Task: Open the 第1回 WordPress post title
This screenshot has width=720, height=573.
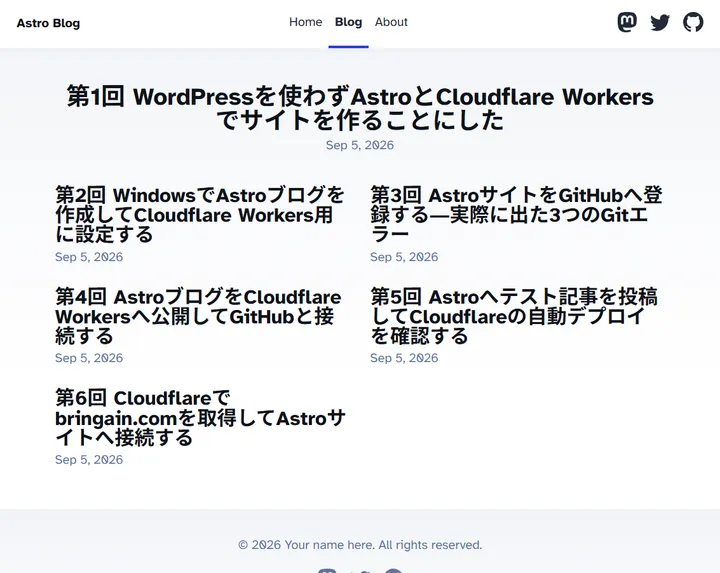Action: click(360, 108)
